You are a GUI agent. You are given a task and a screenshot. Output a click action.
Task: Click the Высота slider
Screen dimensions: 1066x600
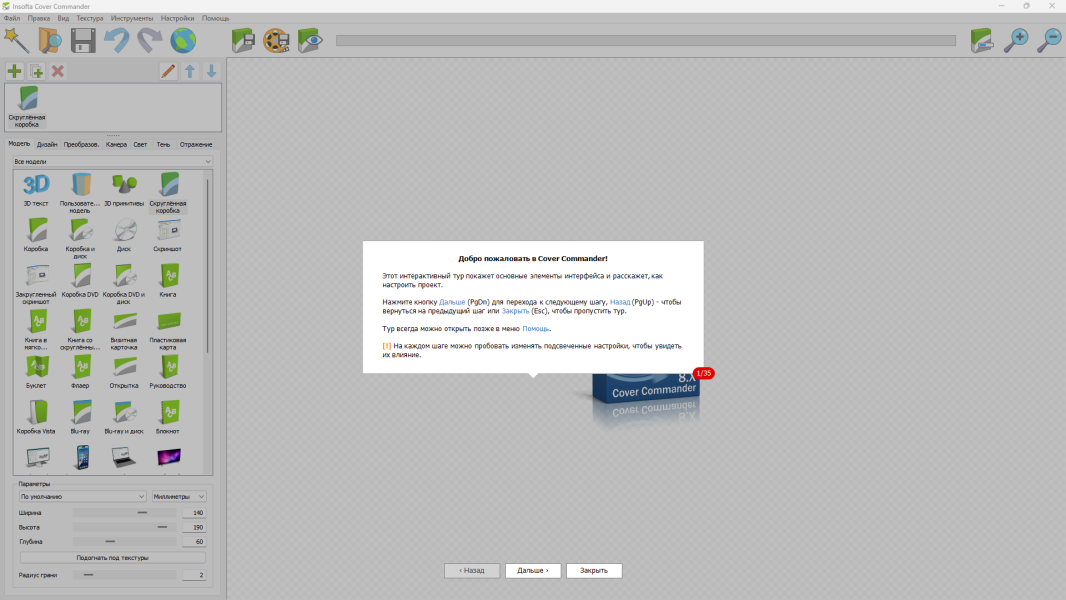(124, 527)
